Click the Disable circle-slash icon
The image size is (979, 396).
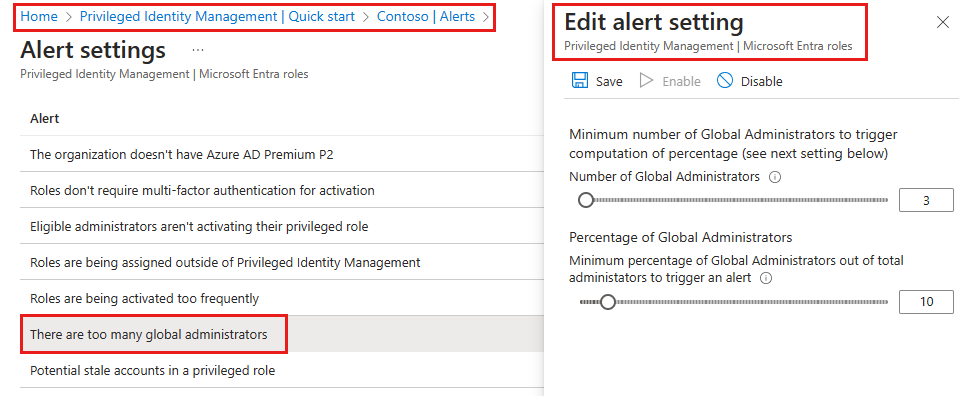(724, 81)
